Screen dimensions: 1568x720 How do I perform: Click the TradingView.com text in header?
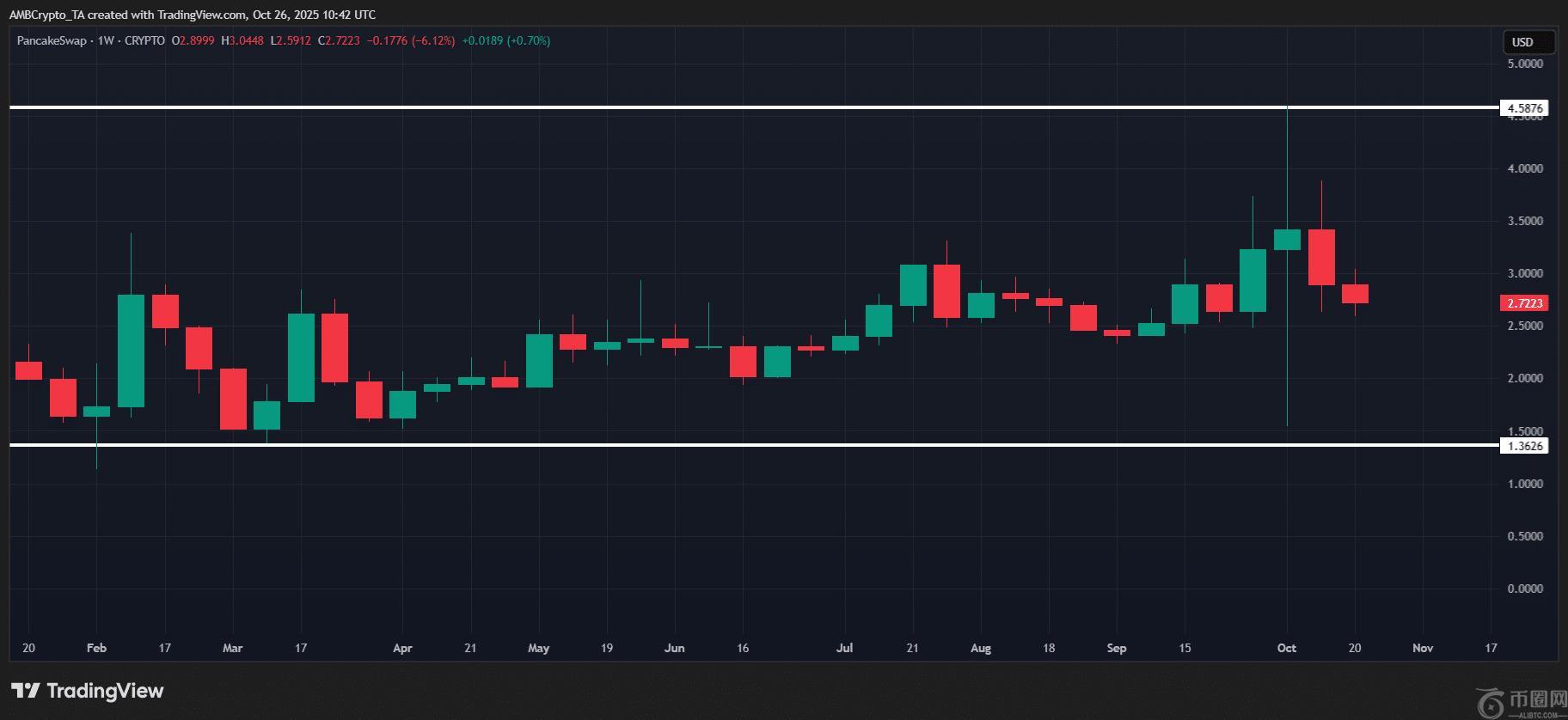pyautogui.click(x=204, y=15)
